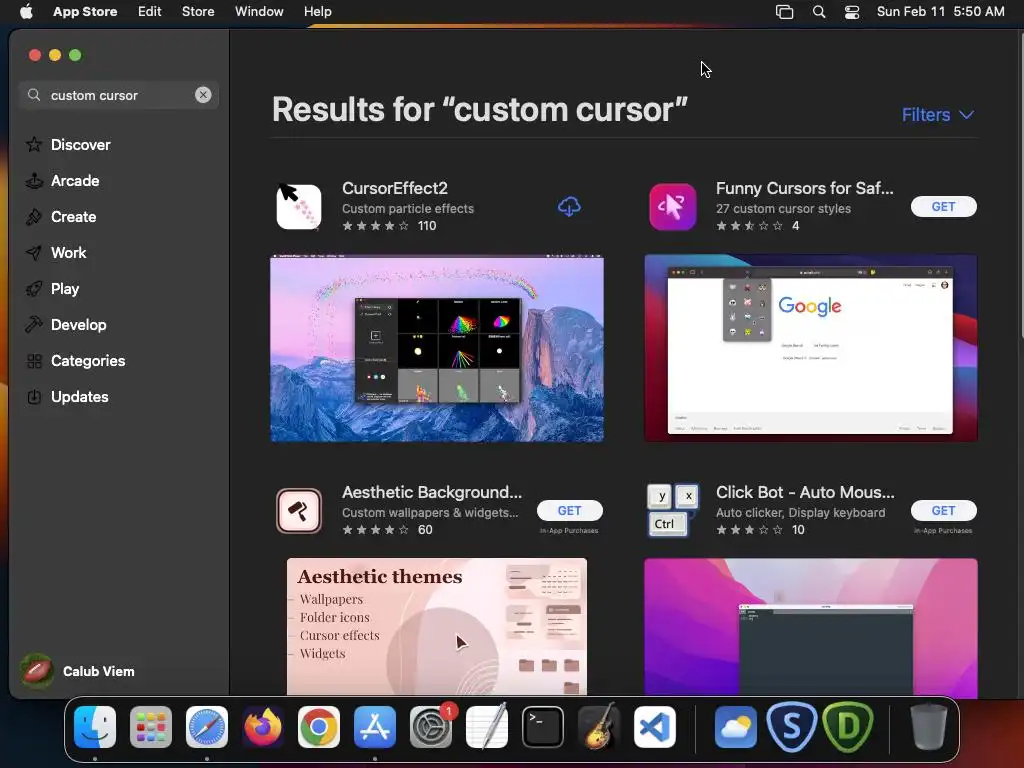Open the blue S shield app in Dock
This screenshot has width=1024, height=768.
point(792,727)
